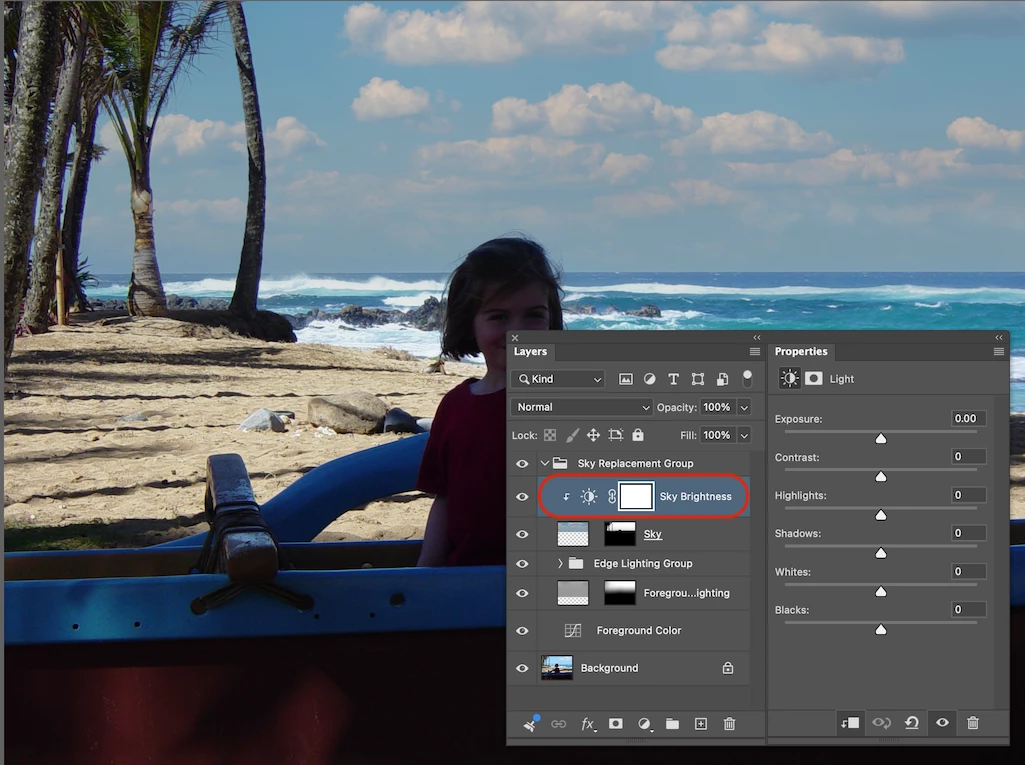Create a new layer with plus icon
Image resolution: width=1025 pixels, height=765 pixels.
pos(701,724)
